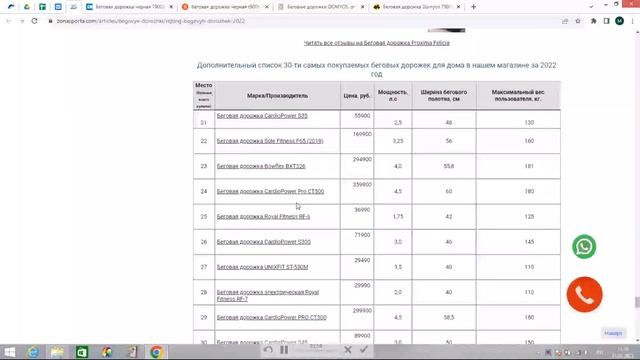Open the WhatsApp chat floating button

tap(584, 247)
